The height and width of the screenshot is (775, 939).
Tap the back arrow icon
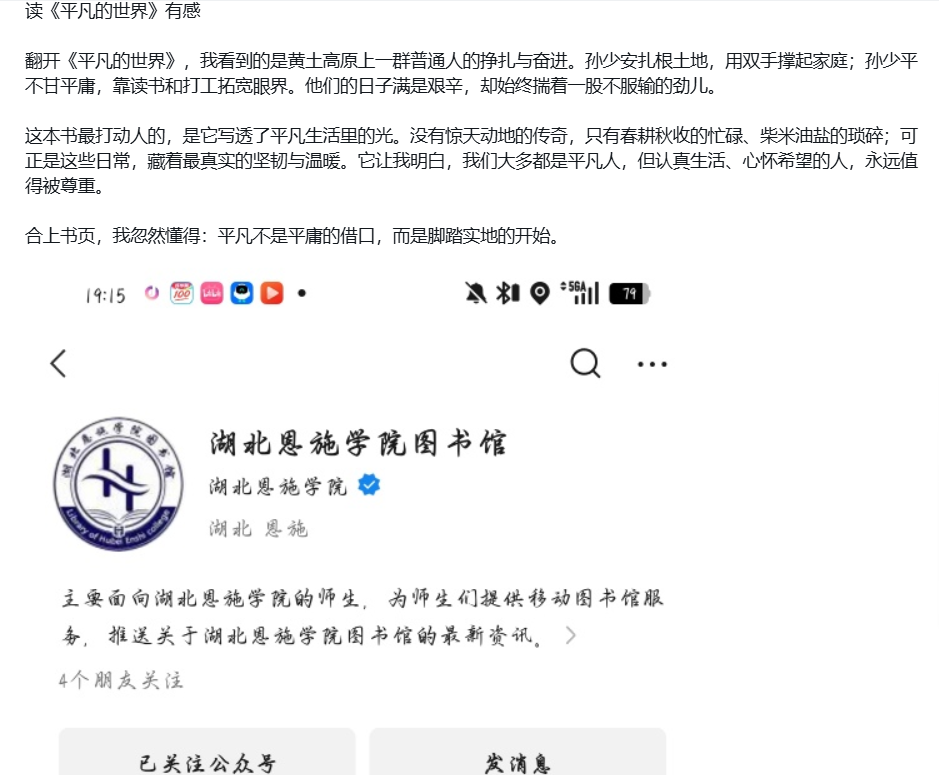coord(58,363)
